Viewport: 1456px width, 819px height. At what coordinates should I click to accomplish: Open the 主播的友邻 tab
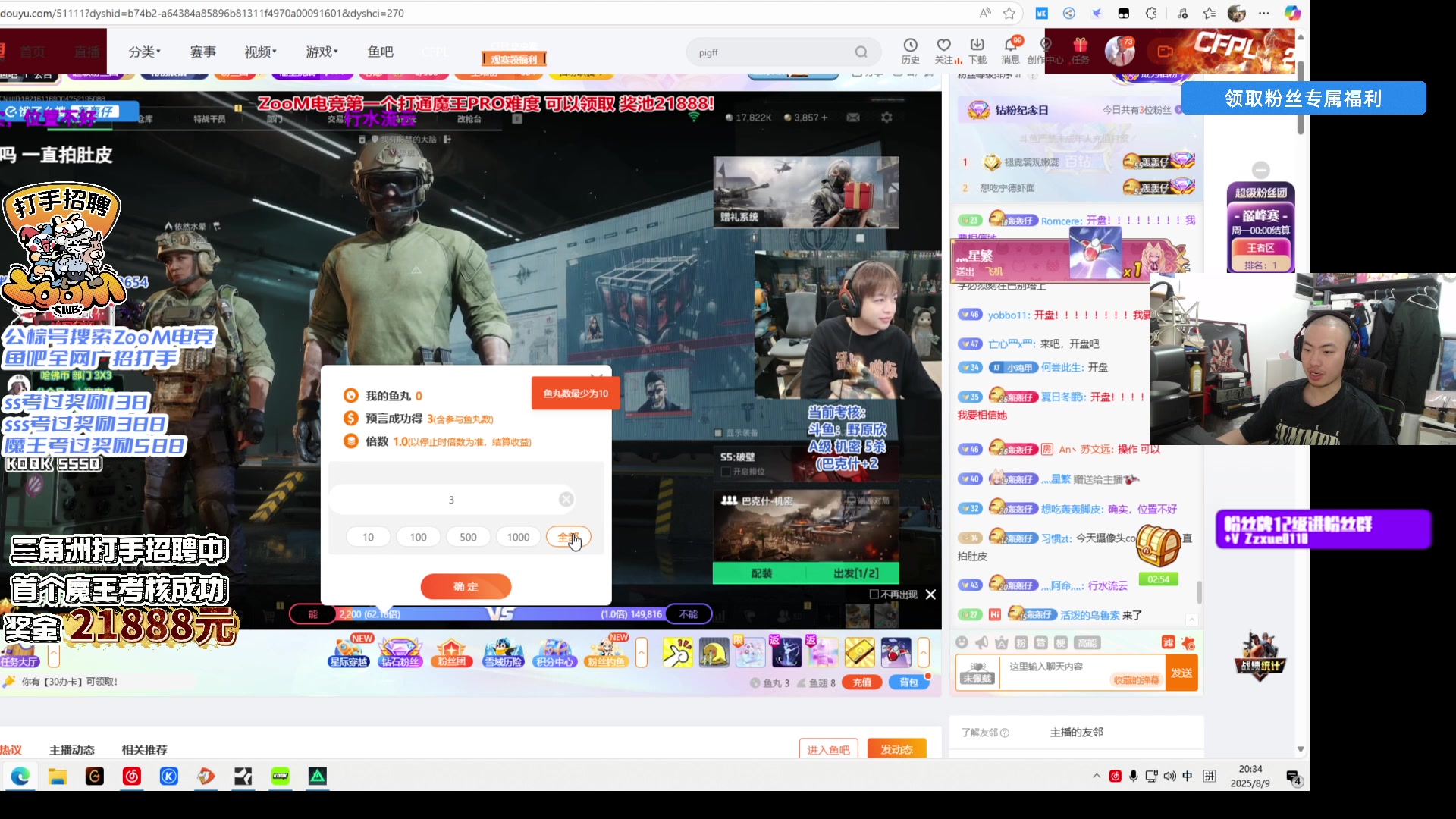coord(1076,732)
